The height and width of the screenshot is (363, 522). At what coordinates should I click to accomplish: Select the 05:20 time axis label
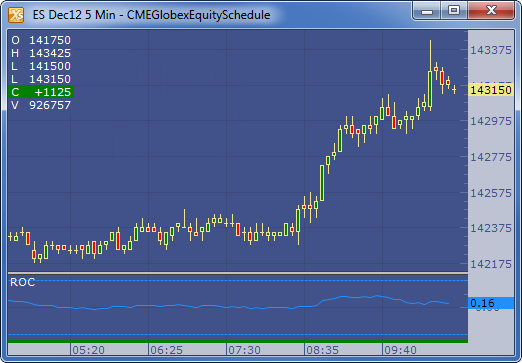88,350
